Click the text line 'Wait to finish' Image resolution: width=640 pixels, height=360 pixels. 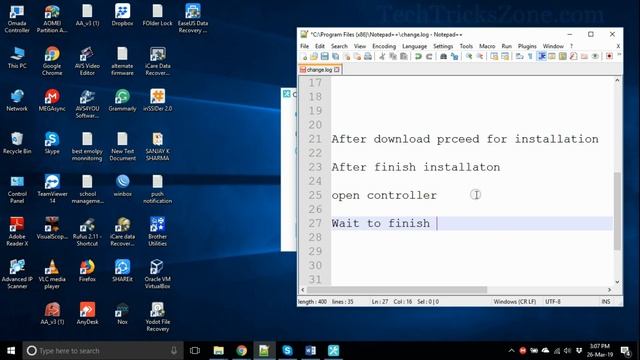(380, 224)
